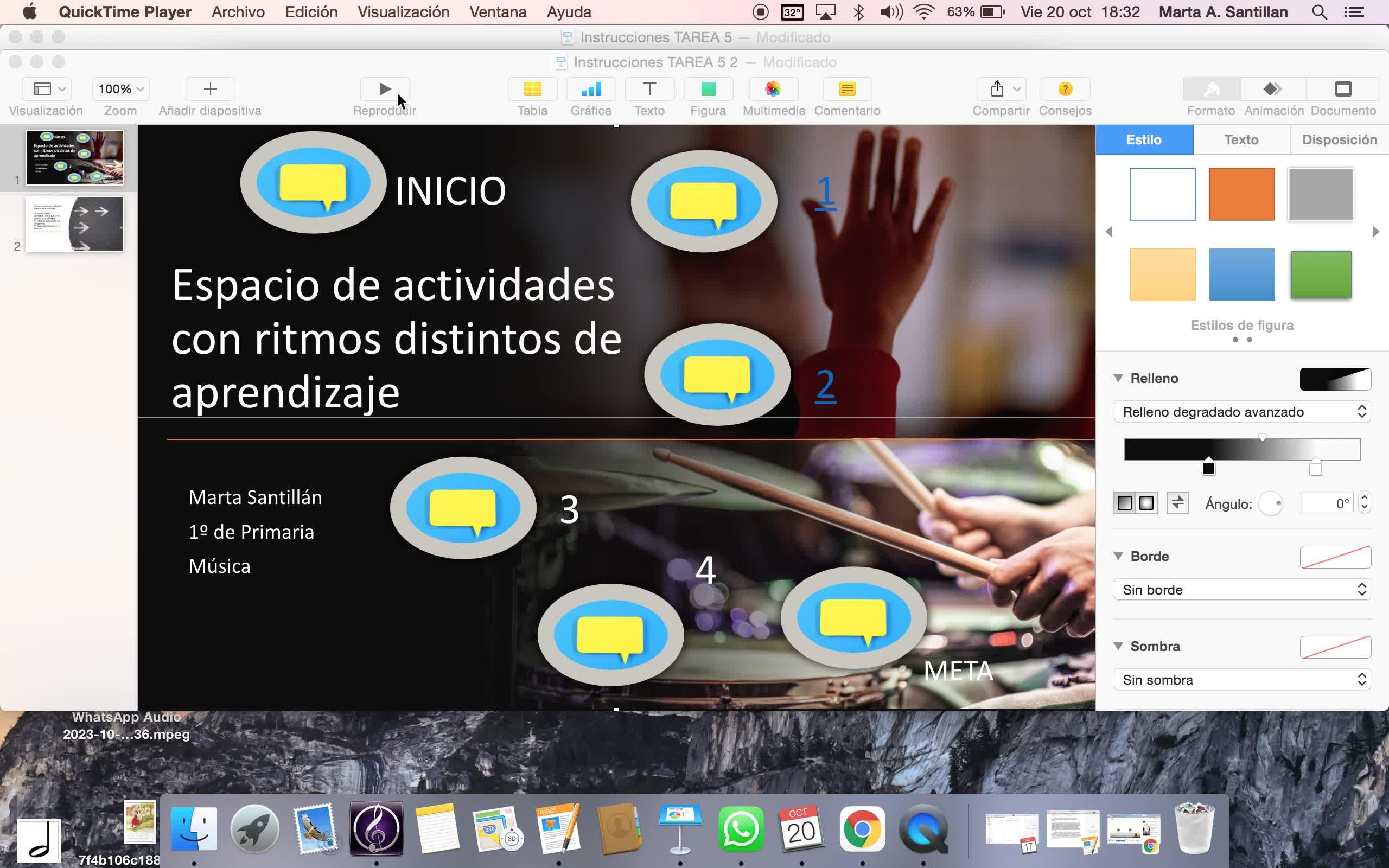1389x868 pixels.
Task: Add a text box with Texto
Action: [649, 89]
